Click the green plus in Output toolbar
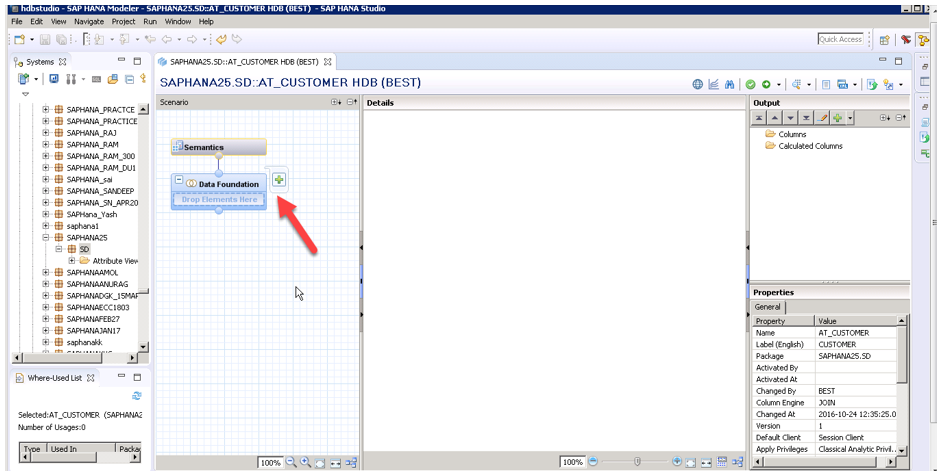The height and width of the screenshot is (471, 937). point(837,118)
